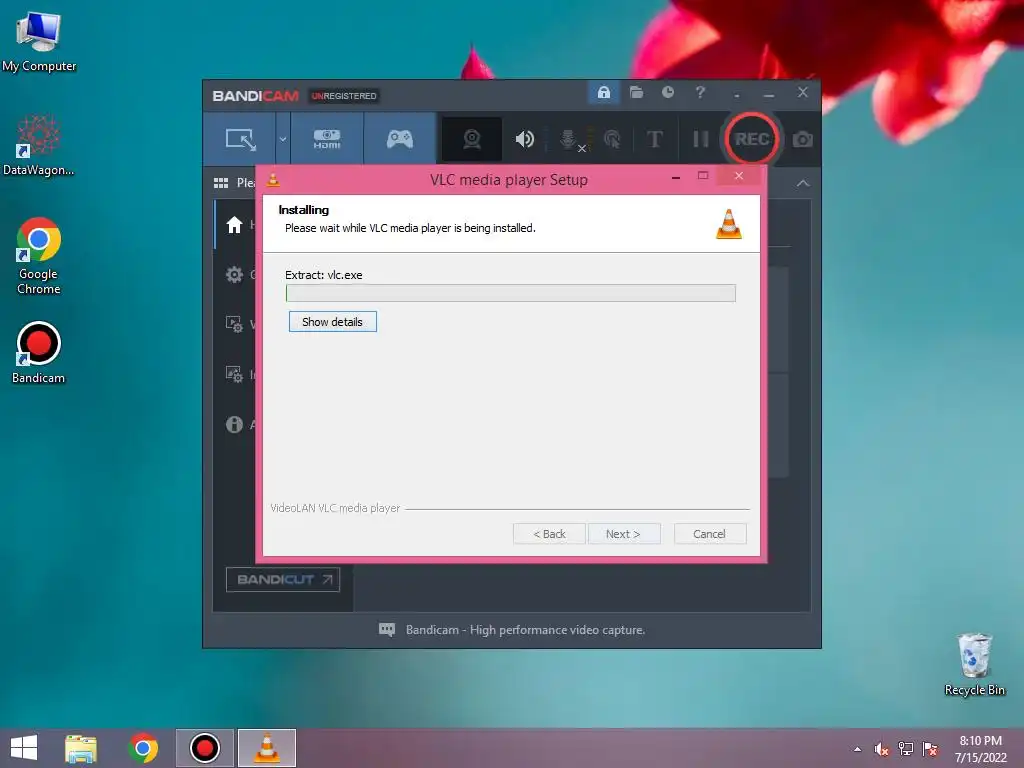Click Cancel in VLC setup

coord(709,534)
